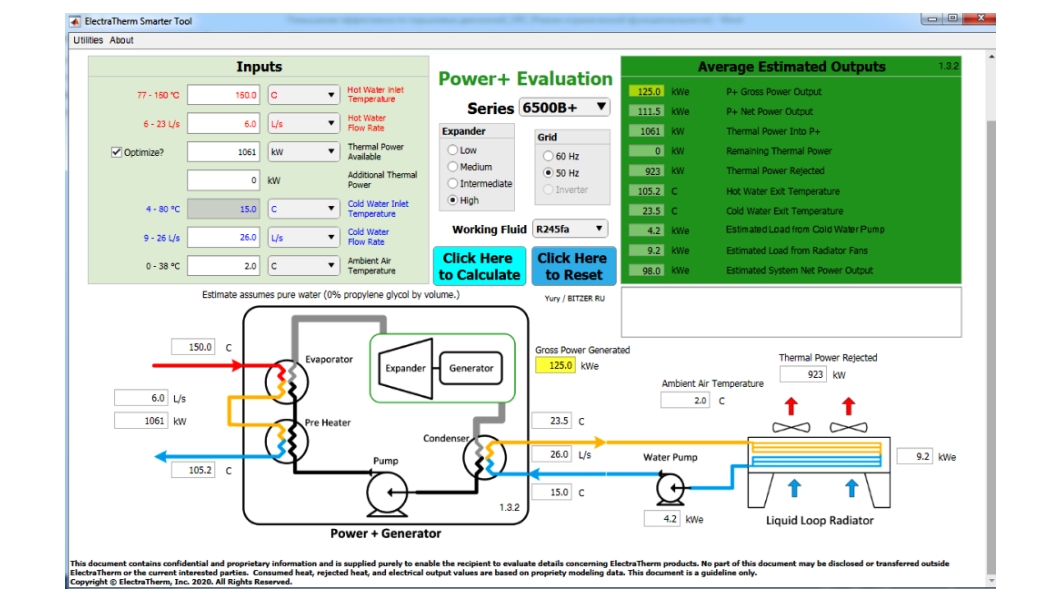Choose the 60 Hz grid option

point(548,156)
